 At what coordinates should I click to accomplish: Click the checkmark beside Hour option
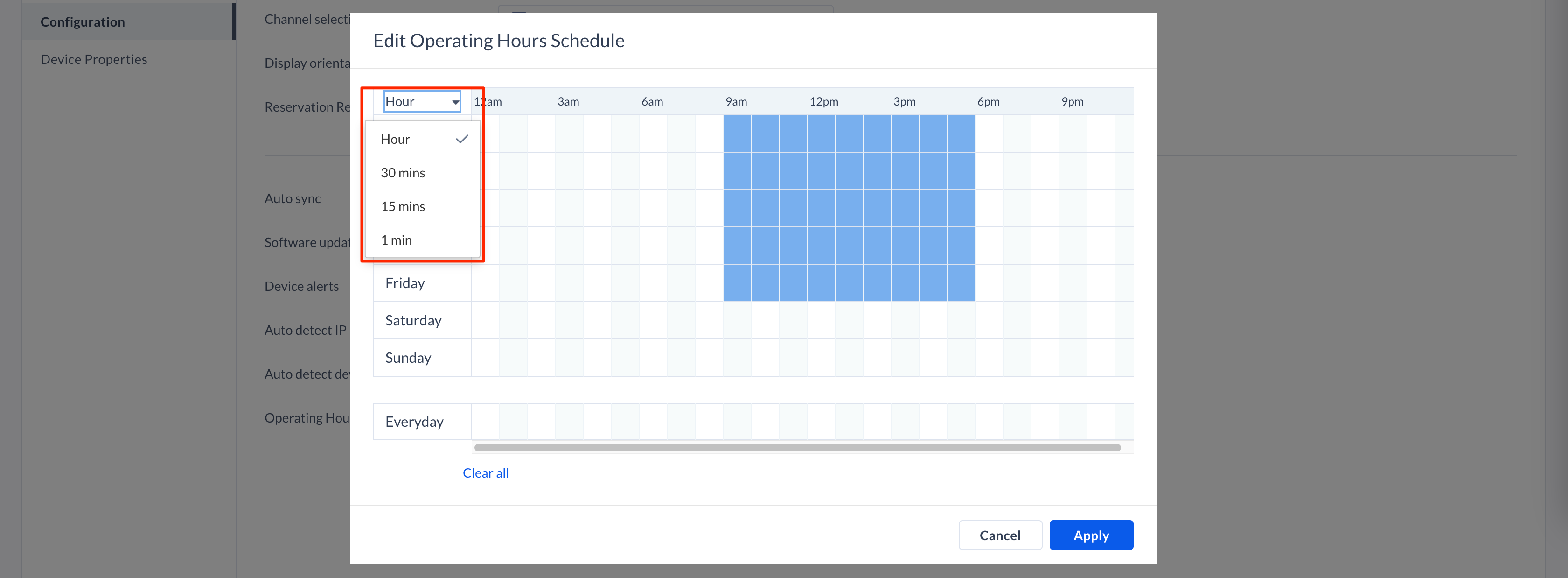point(462,140)
